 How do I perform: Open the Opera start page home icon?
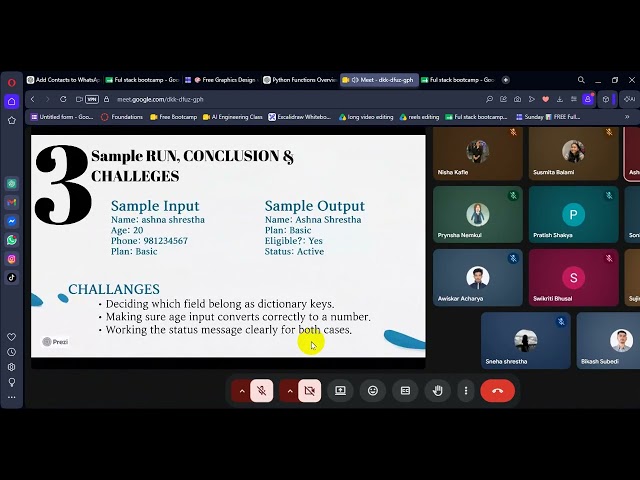11,102
